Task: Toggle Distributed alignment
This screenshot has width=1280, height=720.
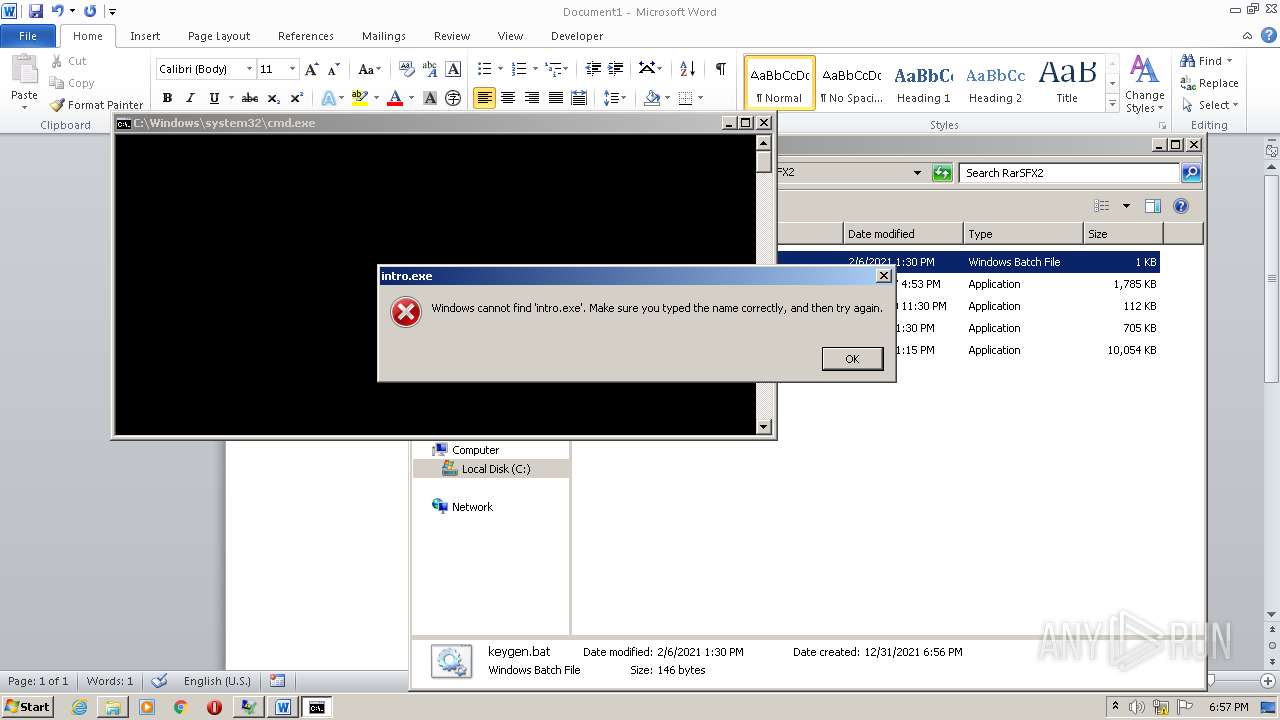Action: coord(579,98)
